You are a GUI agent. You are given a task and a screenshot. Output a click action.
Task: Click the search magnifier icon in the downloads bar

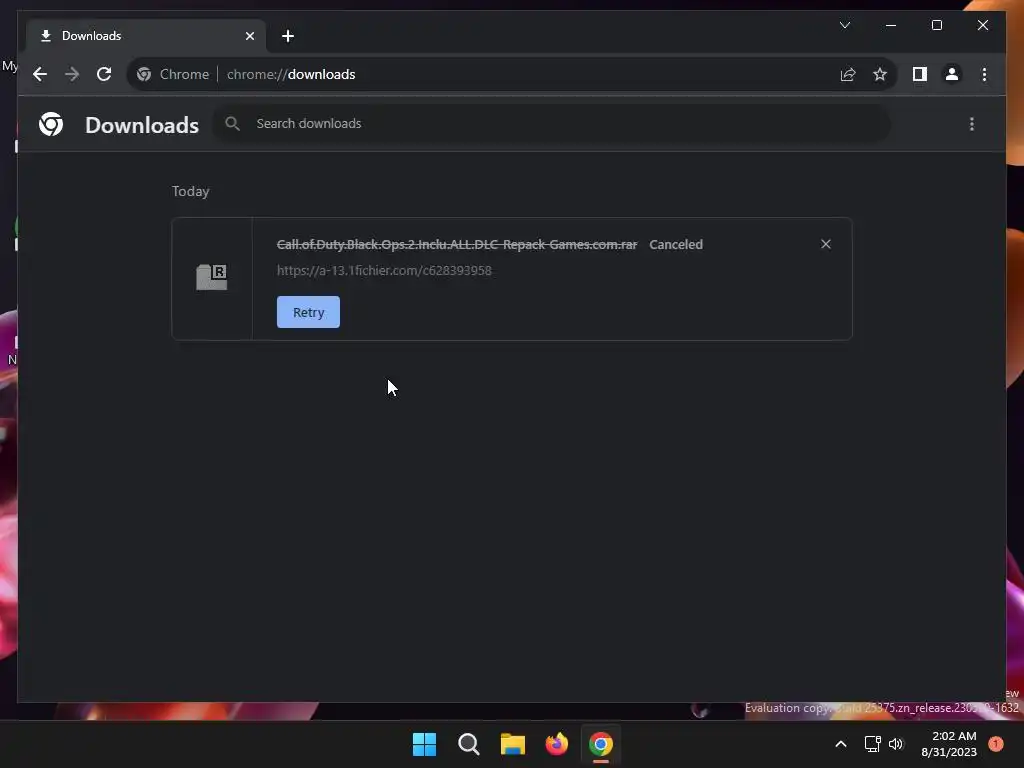[x=232, y=123]
